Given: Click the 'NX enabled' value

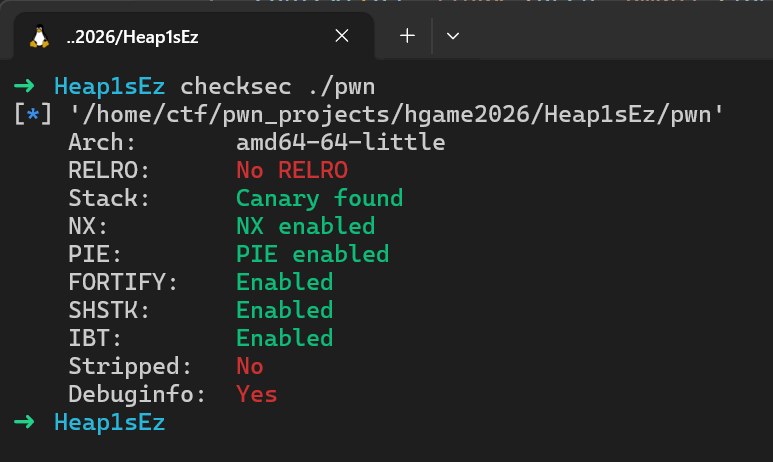Looking at the screenshot, I should coord(305,225).
